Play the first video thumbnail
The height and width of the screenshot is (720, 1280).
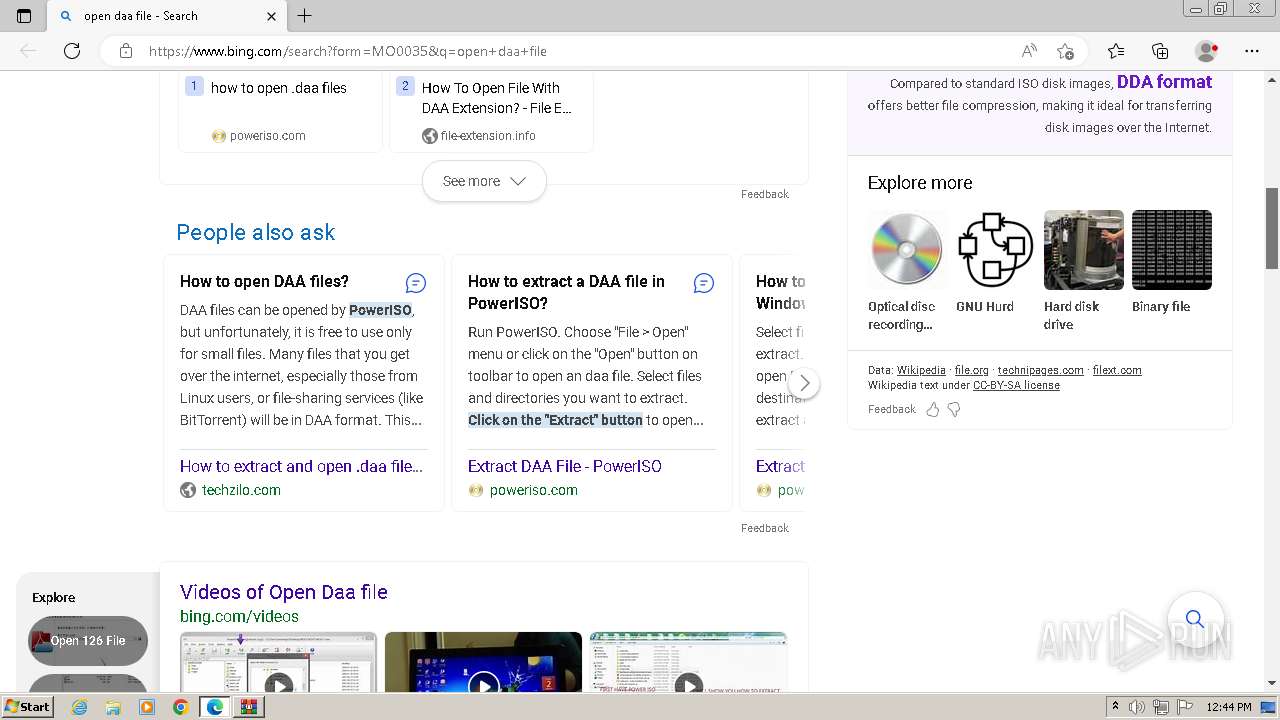pyautogui.click(x=278, y=662)
